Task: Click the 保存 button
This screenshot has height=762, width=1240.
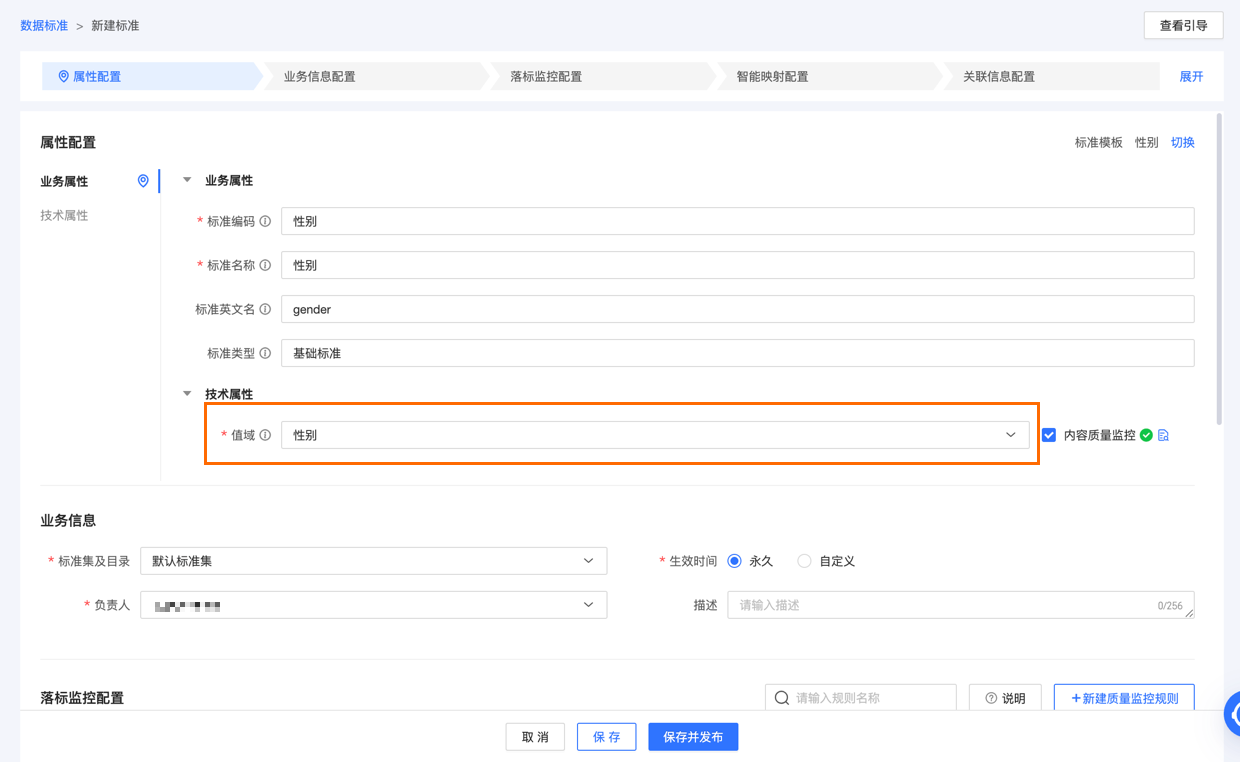Action: click(606, 737)
